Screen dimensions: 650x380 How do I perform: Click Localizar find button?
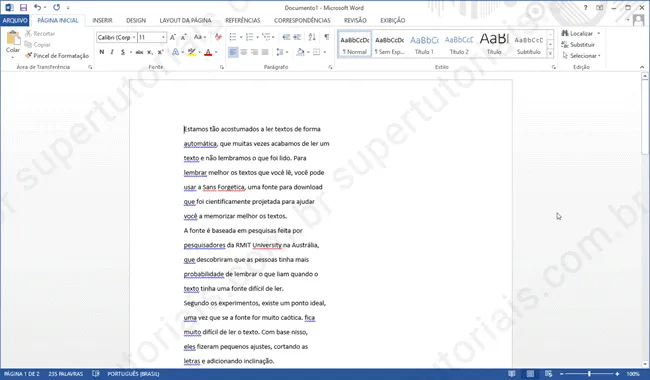581,34
